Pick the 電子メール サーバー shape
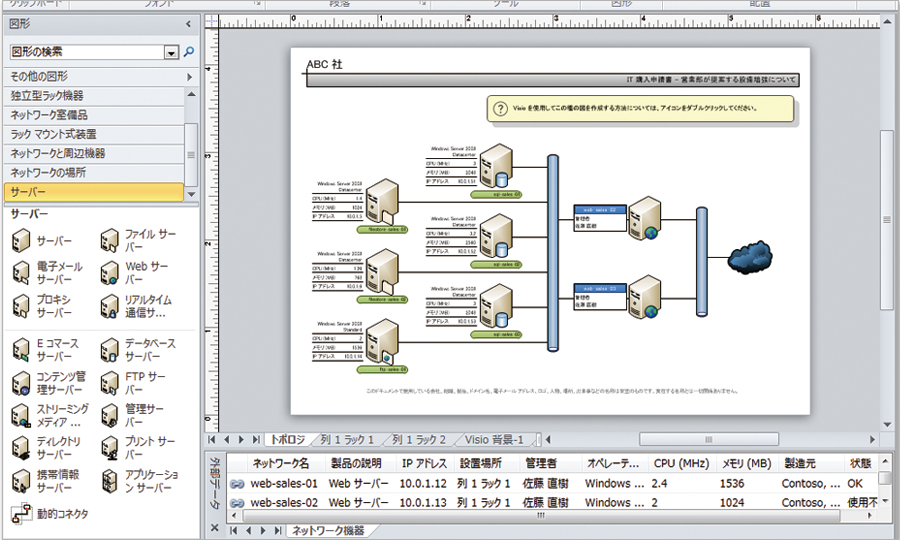 (x=22, y=273)
